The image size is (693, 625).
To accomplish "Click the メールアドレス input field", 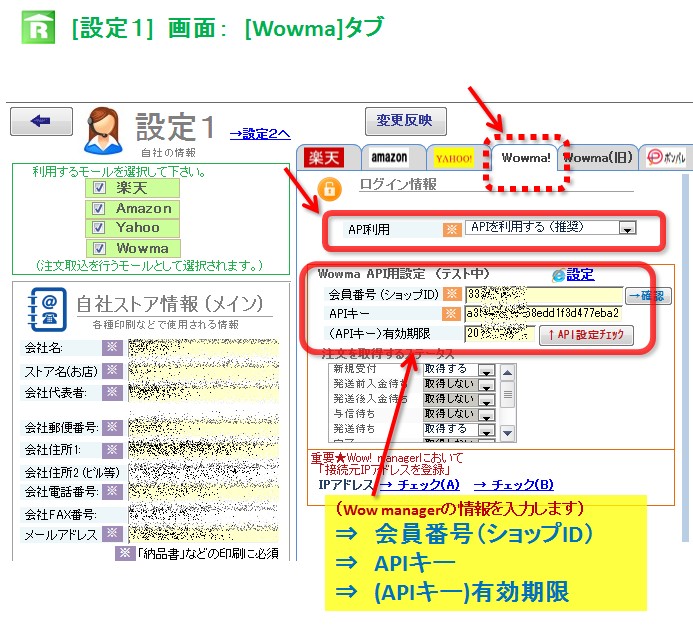I will tap(204, 534).
